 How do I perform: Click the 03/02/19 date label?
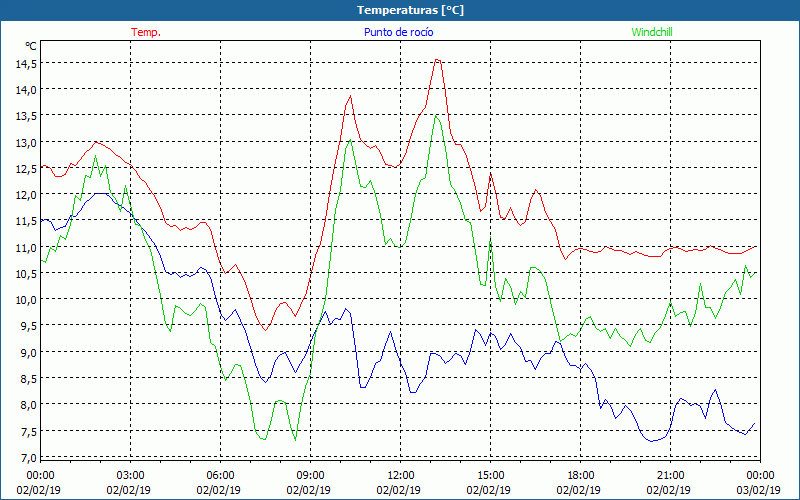(x=759, y=490)
